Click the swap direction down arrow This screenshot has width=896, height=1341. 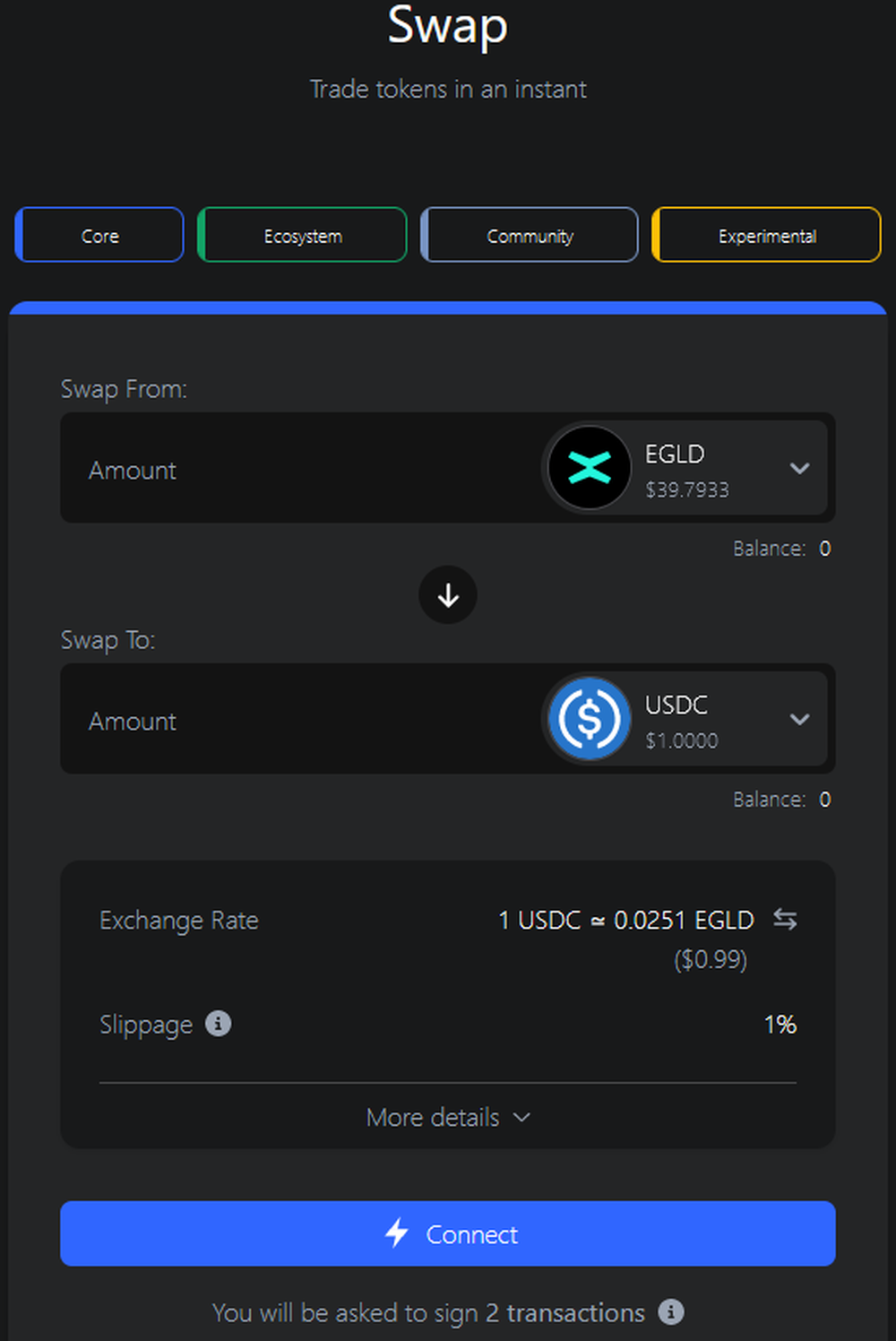pos(448,595)
